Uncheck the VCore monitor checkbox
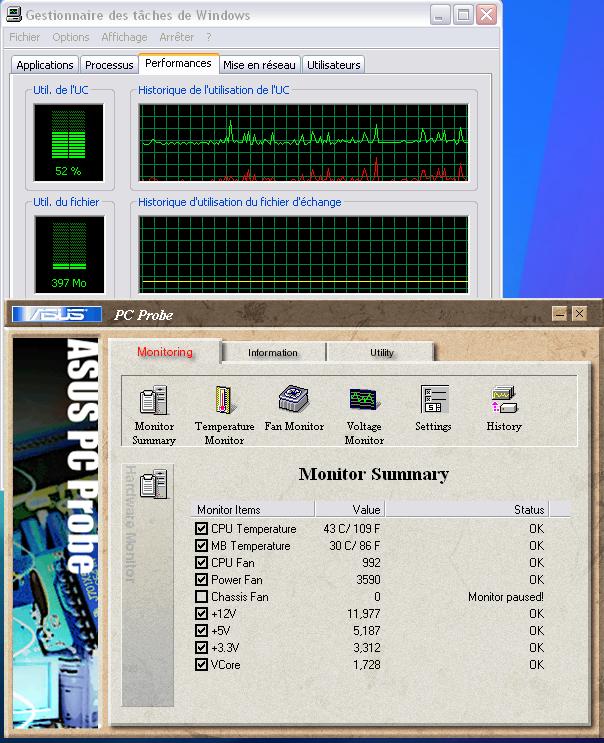 (x=202, y=665)
